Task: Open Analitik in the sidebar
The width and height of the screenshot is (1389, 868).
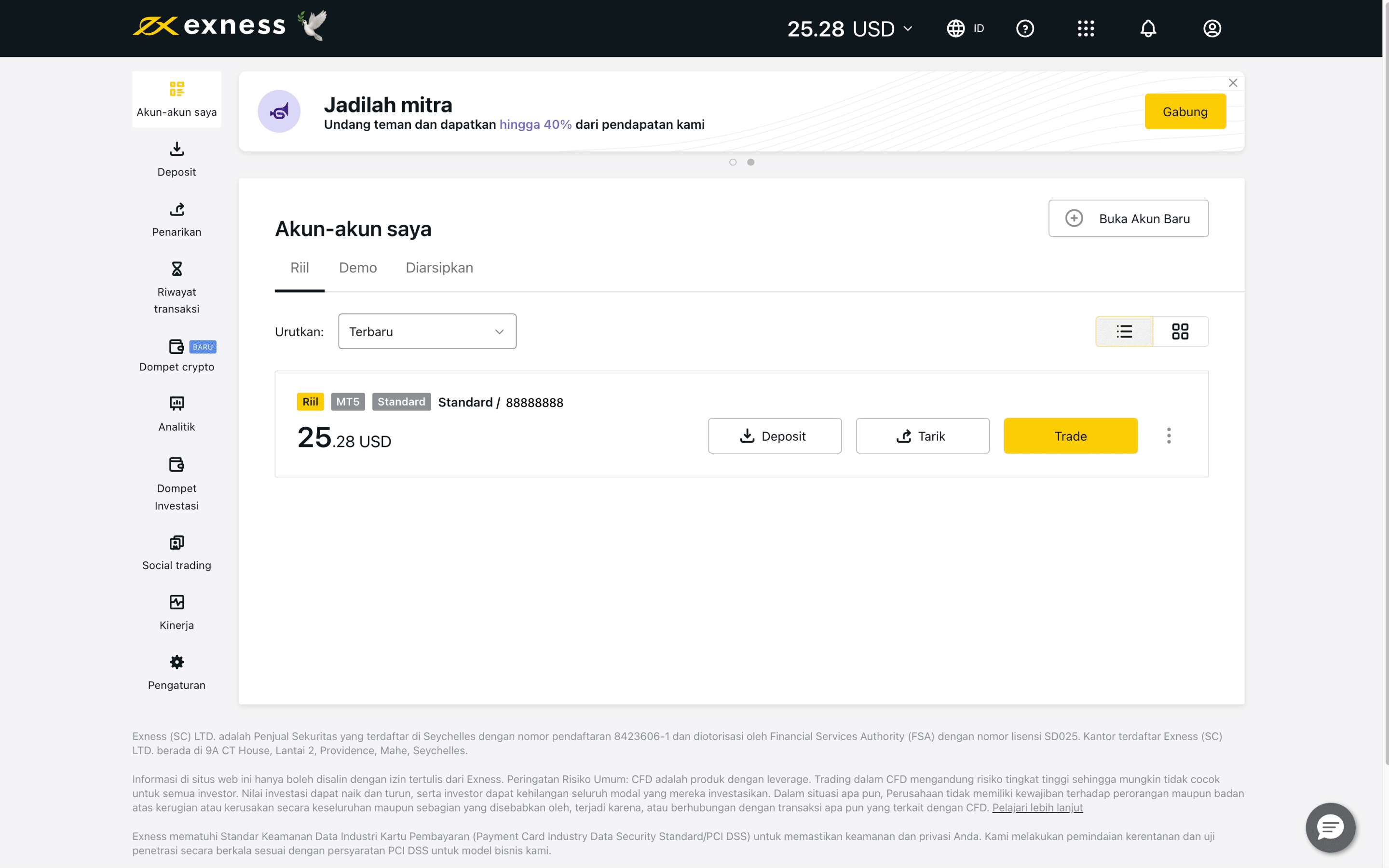Action: 177,414
